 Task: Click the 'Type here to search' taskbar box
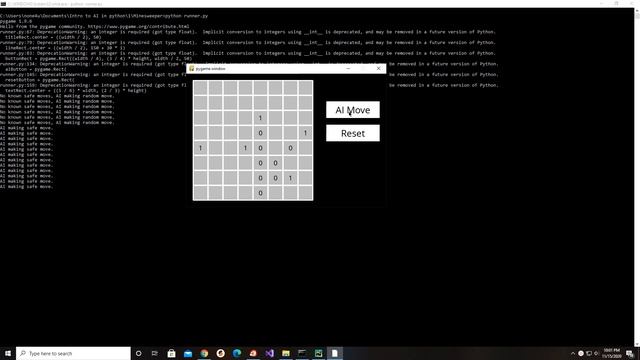pyautogui.click(x=73, y=353)
